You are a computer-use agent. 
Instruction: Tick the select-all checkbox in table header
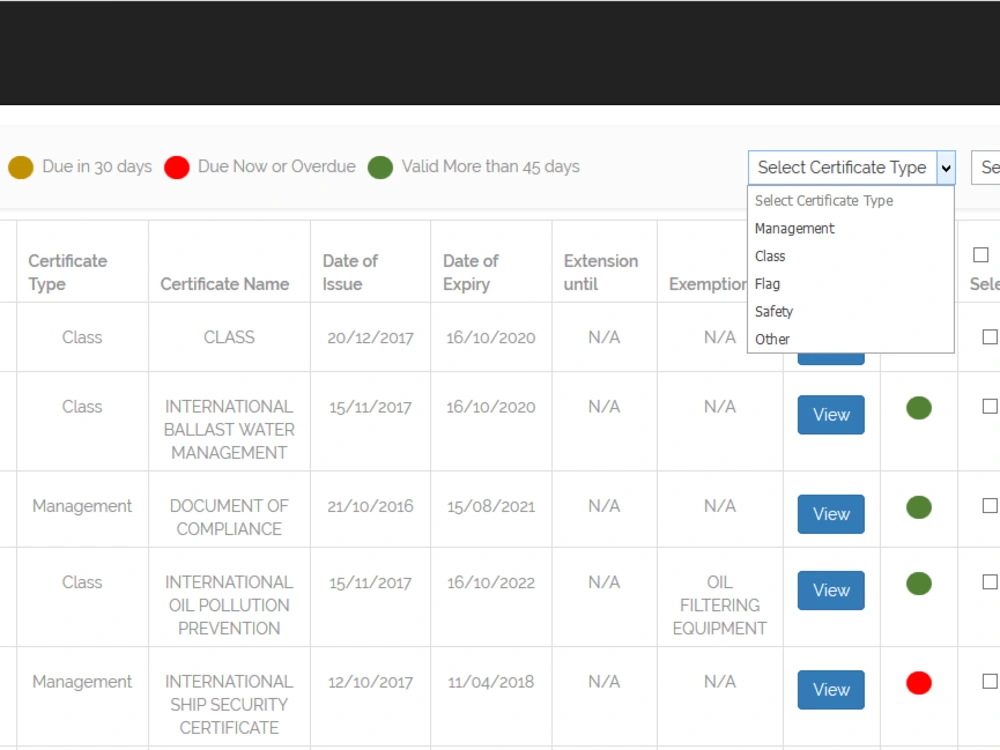981,255
